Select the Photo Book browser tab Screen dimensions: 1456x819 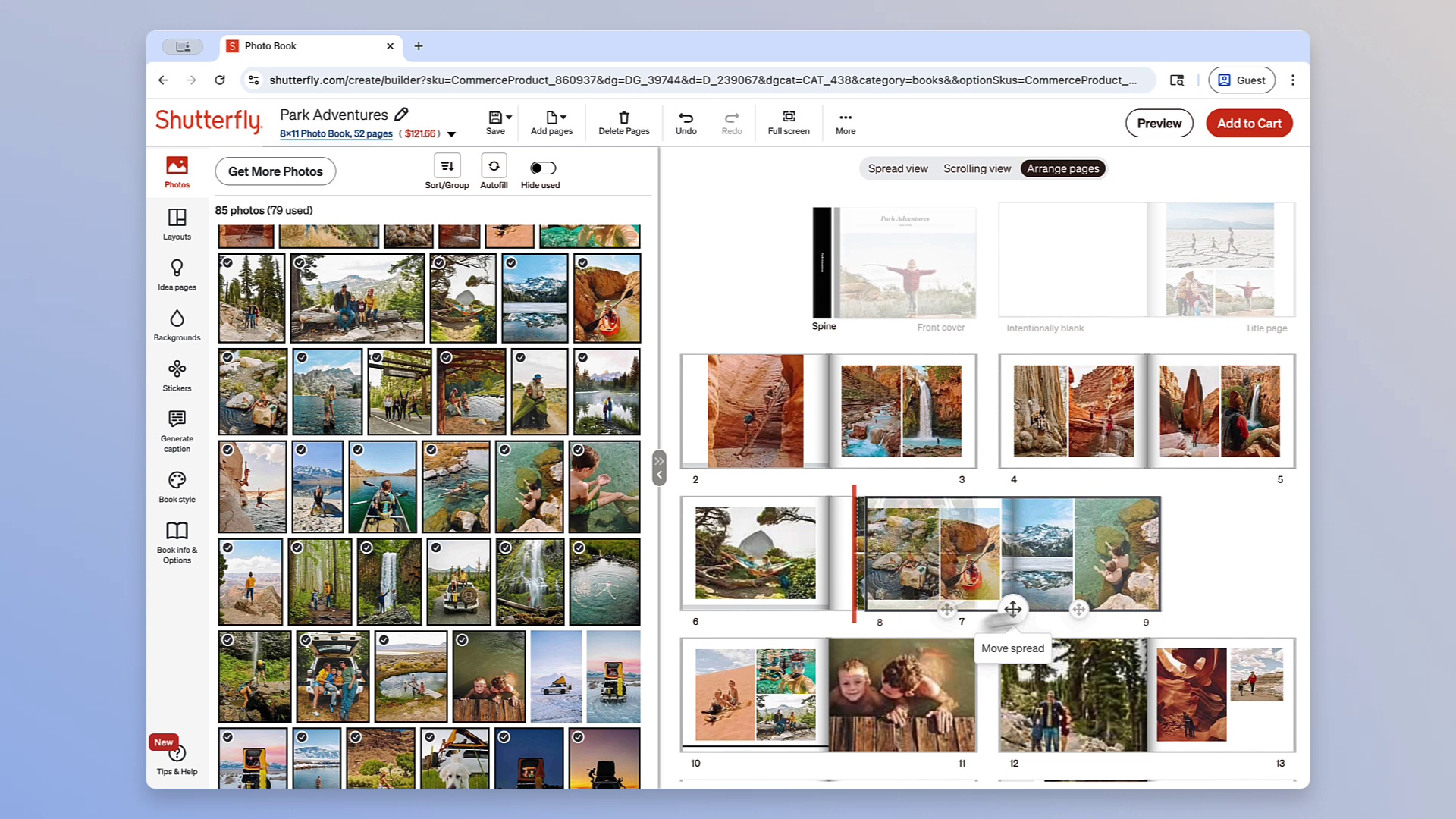click(311, 46)
